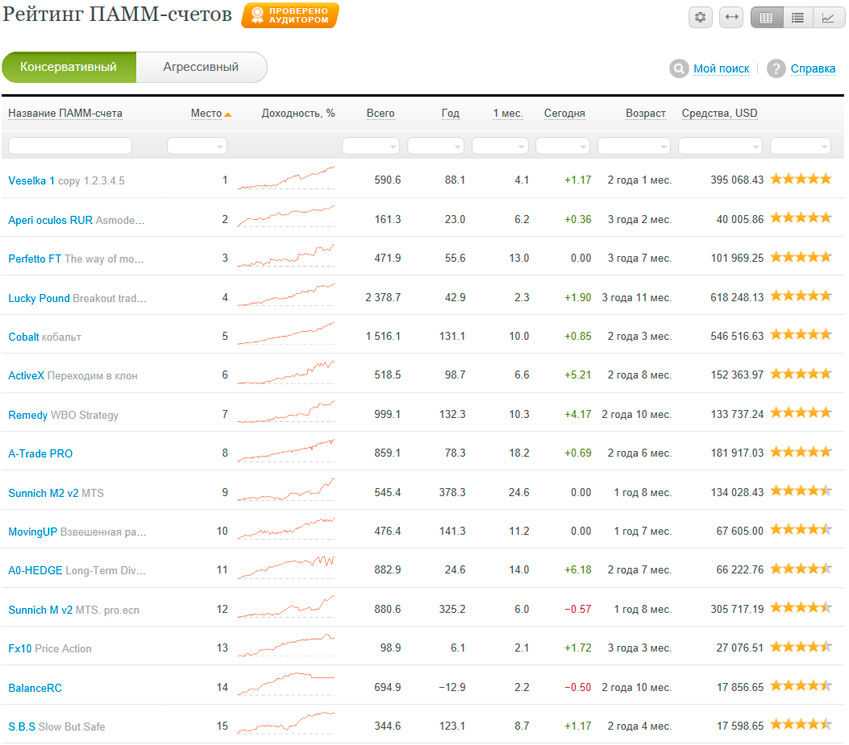This screenshot has width=849, height=745.
Task: Switch to the Агрессивный rating
Action: click(x=201, y=67)
